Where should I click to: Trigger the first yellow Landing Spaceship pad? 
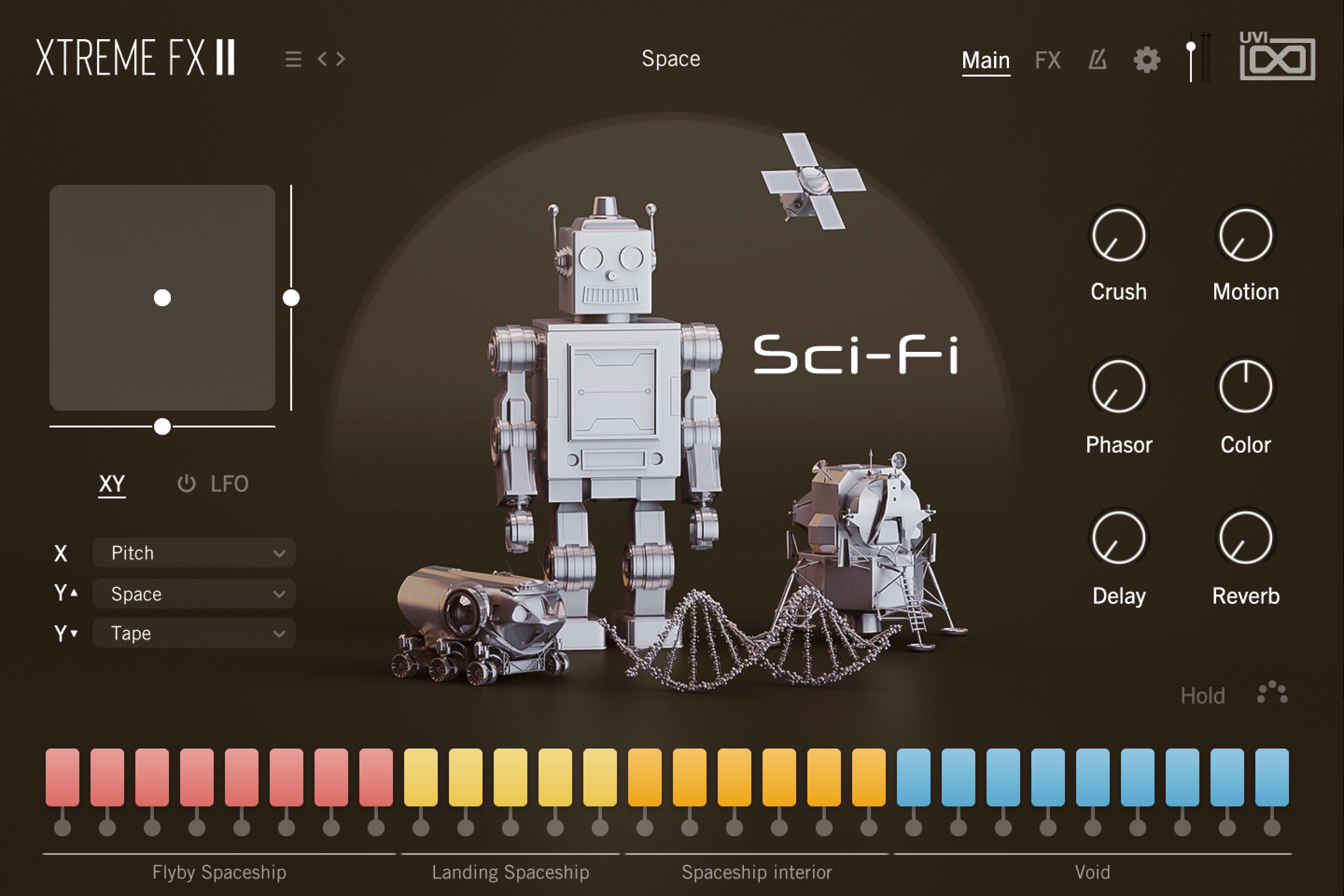(420, 777)
